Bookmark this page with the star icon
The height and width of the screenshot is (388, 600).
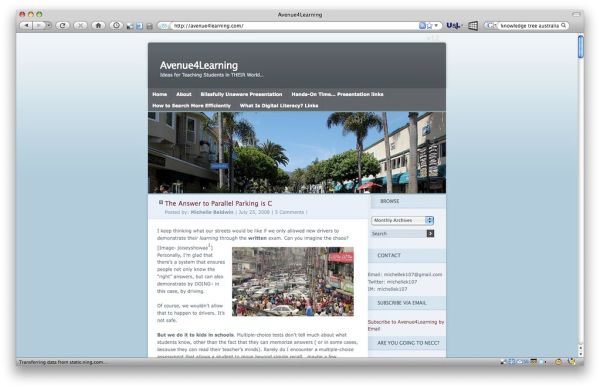[429, 26]
